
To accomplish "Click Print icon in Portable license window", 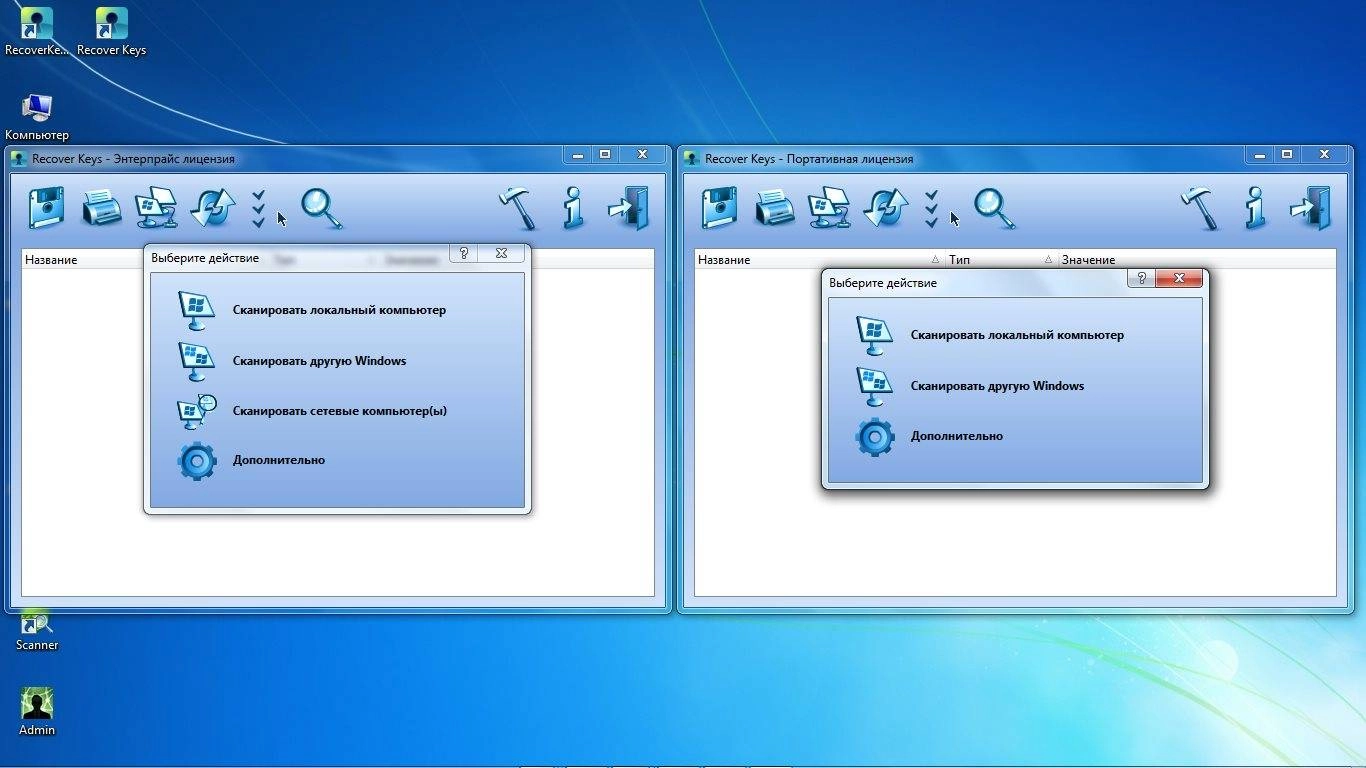I will point(774,208).
